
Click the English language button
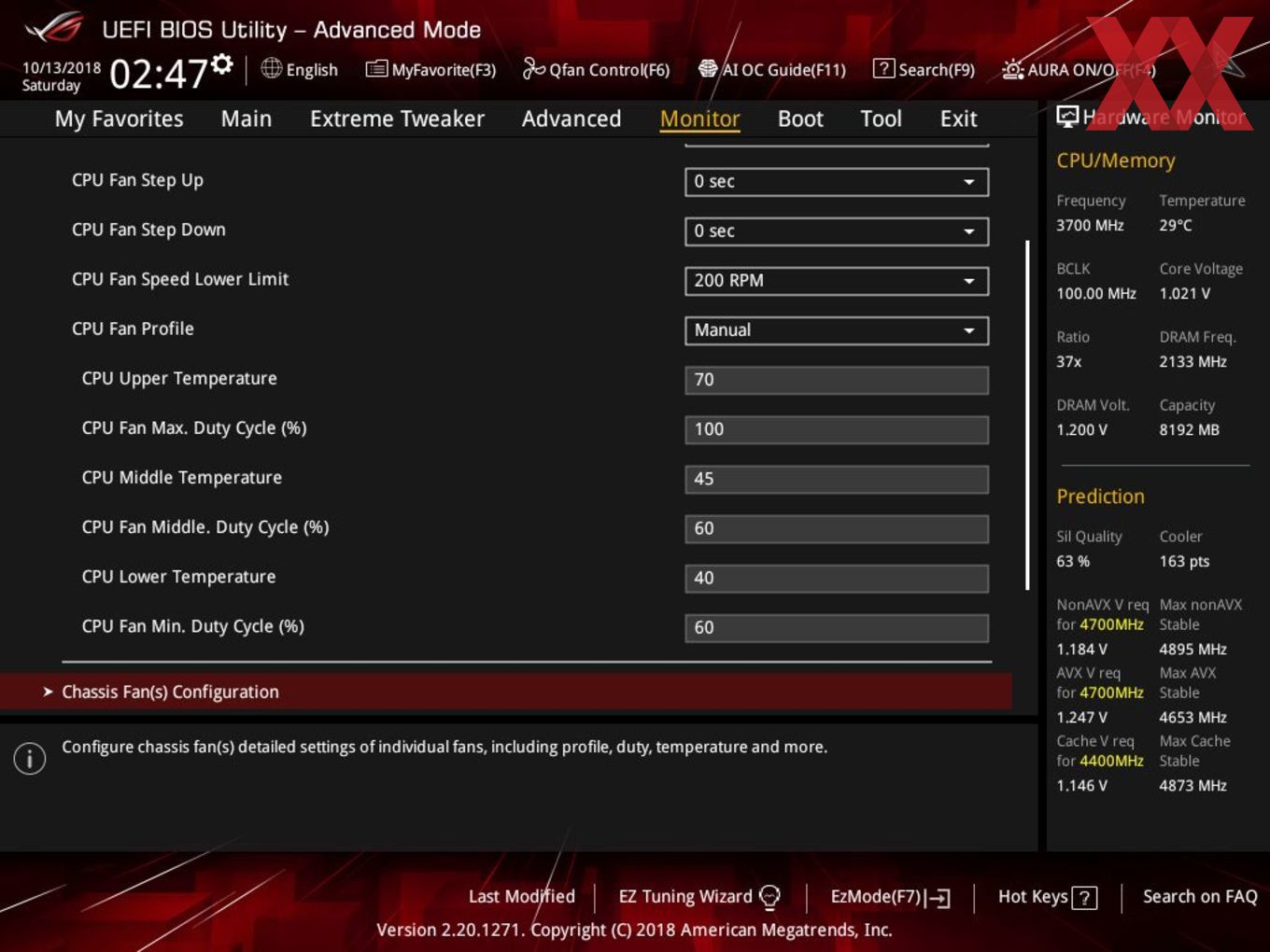click(300, 69)
